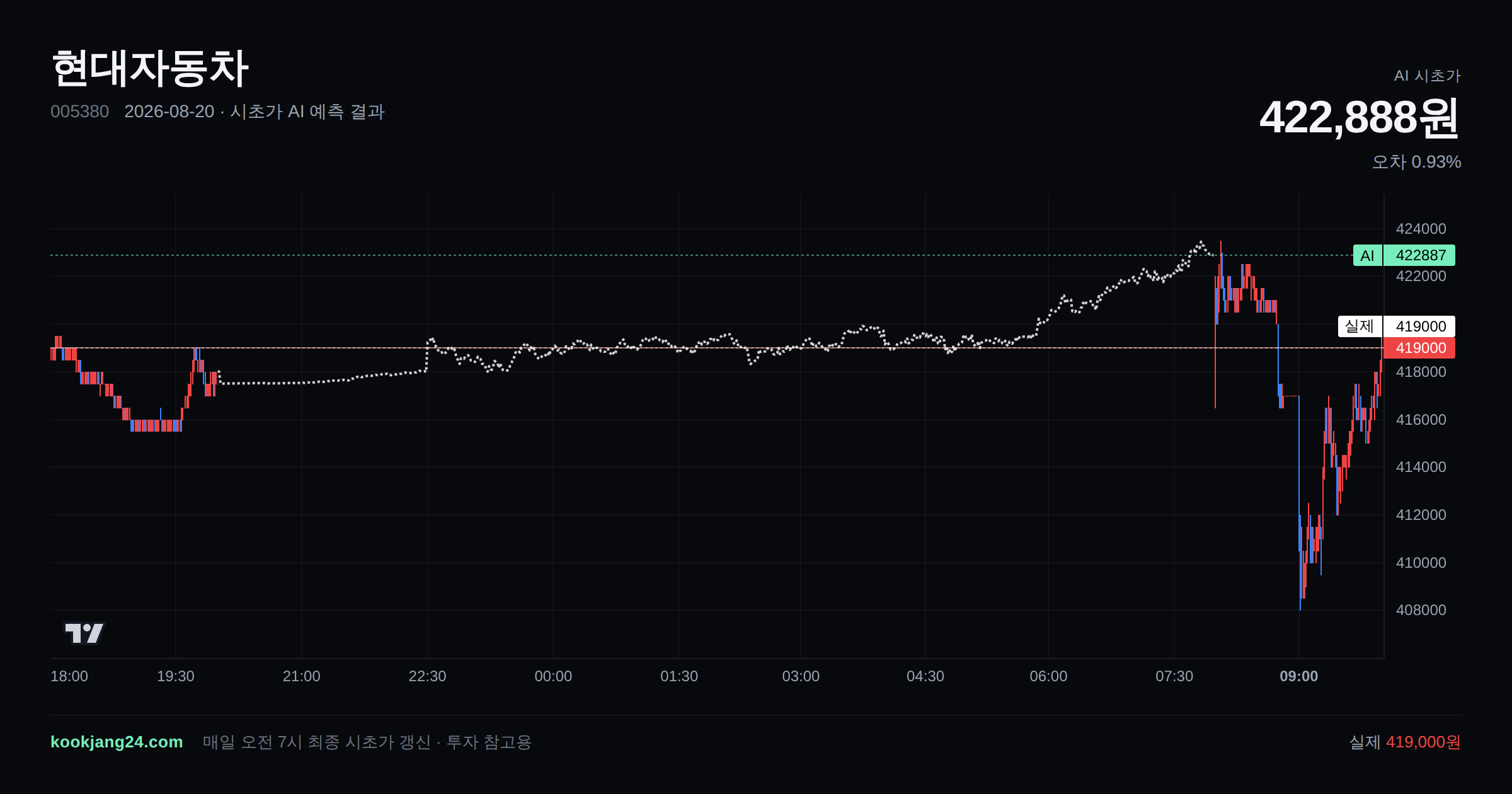This screenshot has width=1512, height=794.
Task: Click the red 419000 price label
Action: point(1419,348)
